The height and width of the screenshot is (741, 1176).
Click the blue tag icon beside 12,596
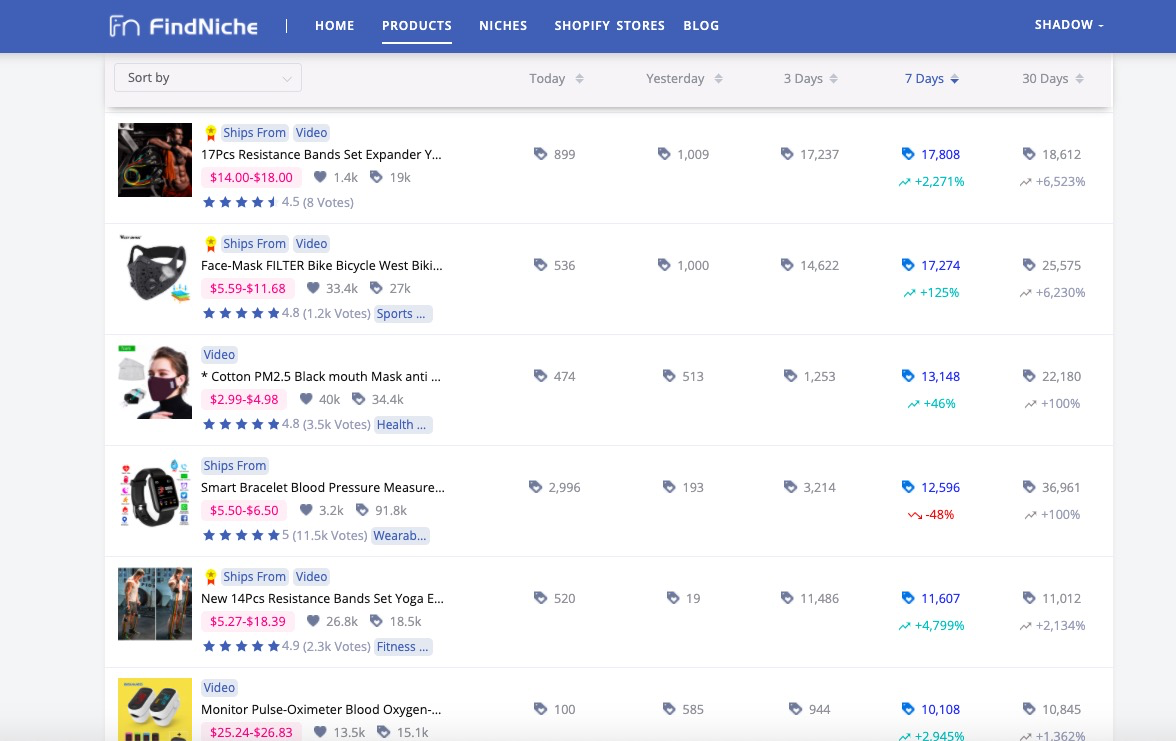908,487
